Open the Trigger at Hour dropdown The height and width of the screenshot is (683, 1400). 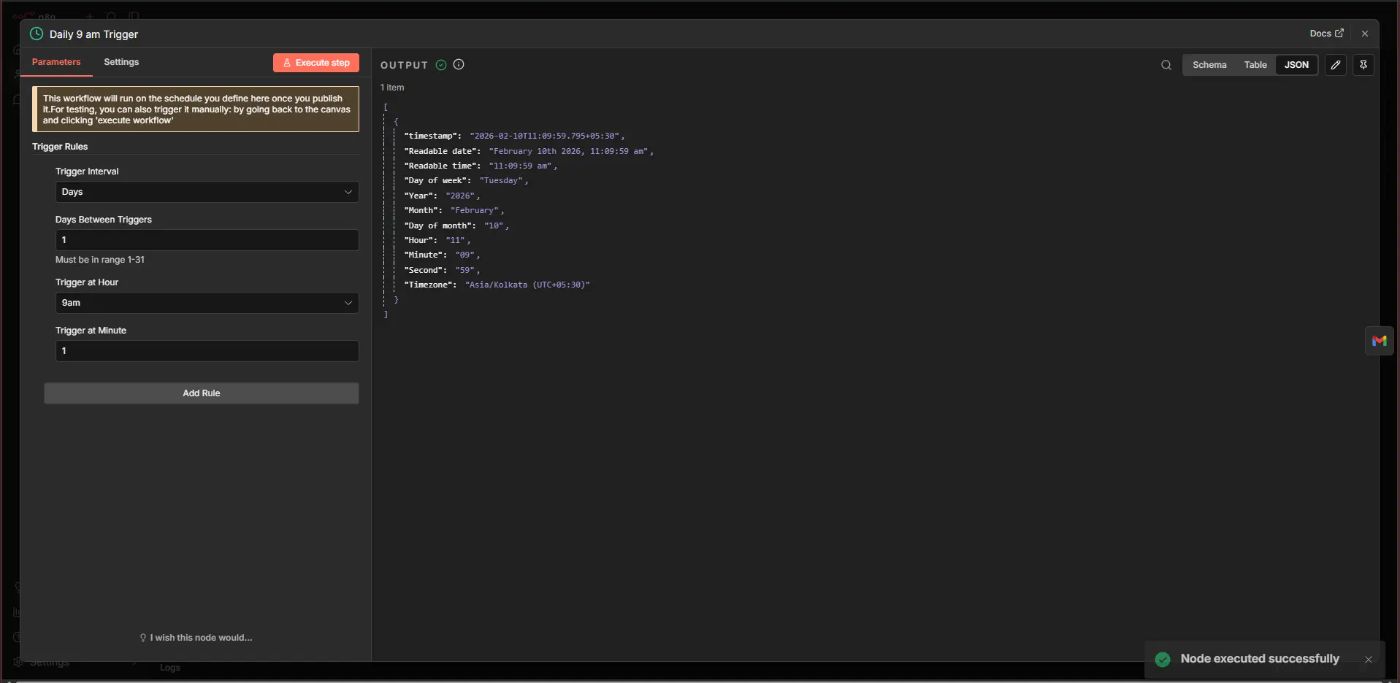207,303
